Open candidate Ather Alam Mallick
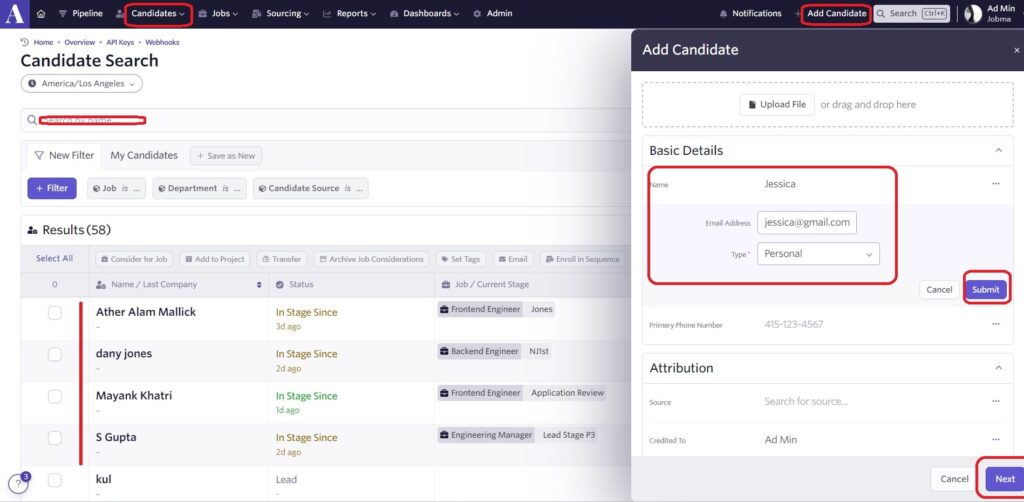This screenshot has height=502, width=1024. click(146, 312)
